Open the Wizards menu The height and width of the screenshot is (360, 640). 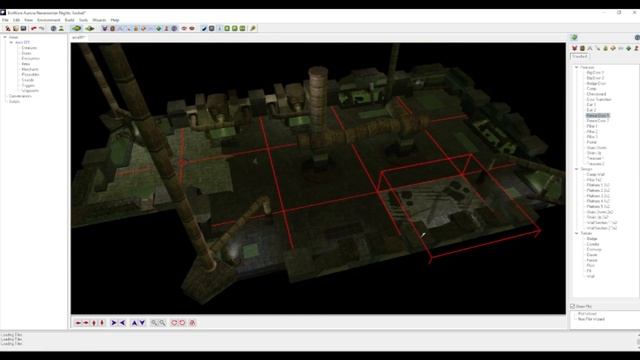(x=99, y=20)
